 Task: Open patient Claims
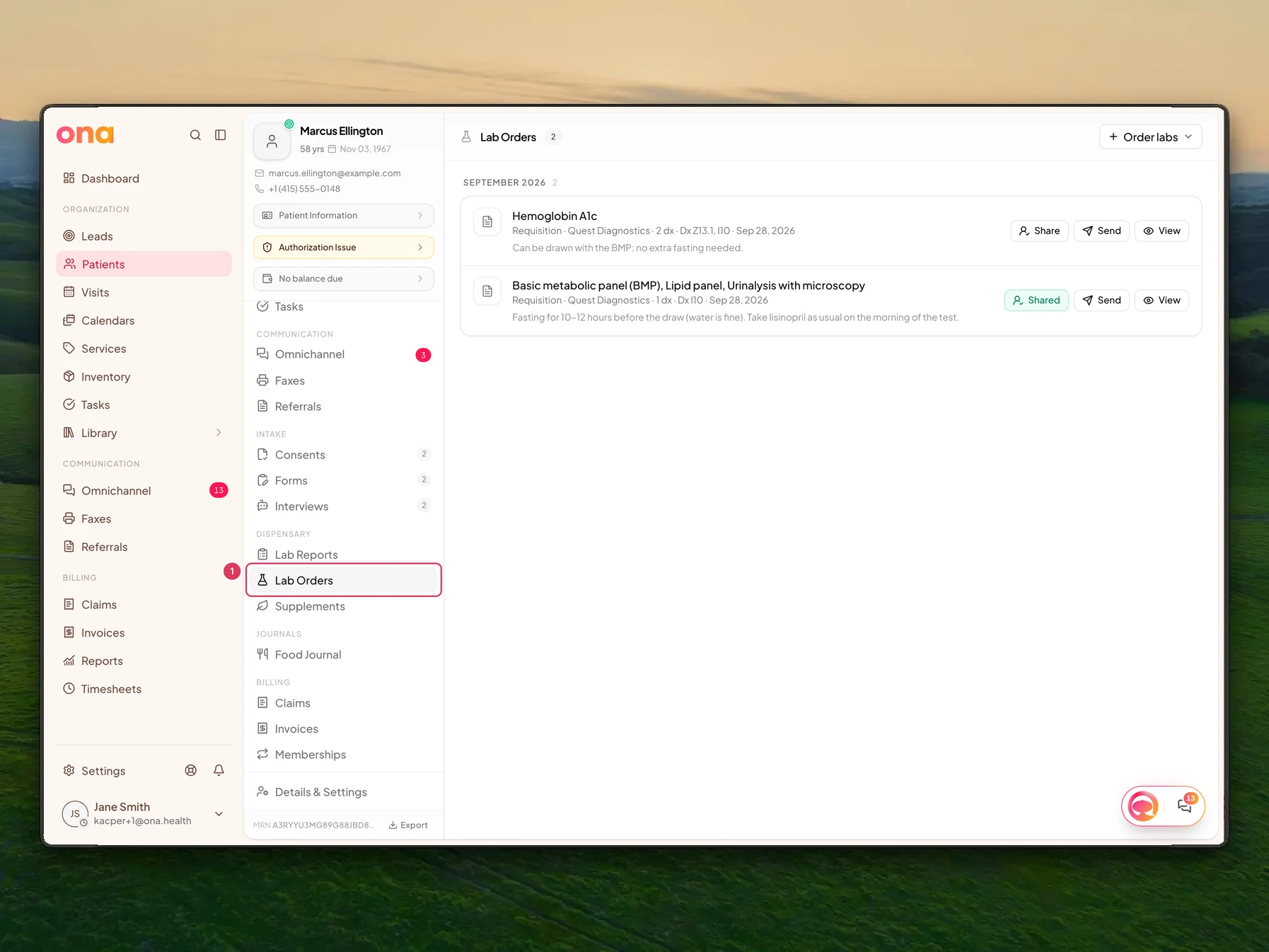(344, 703)
